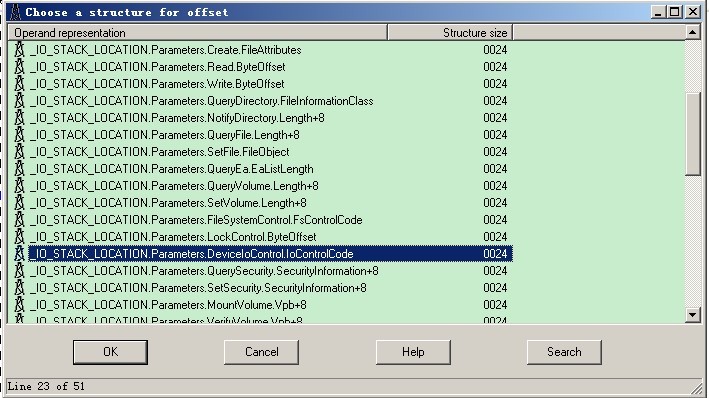The width and height of the screenshot is (709, 398).
Task: Open Help for this dialog
Action: tap(413, 352)
